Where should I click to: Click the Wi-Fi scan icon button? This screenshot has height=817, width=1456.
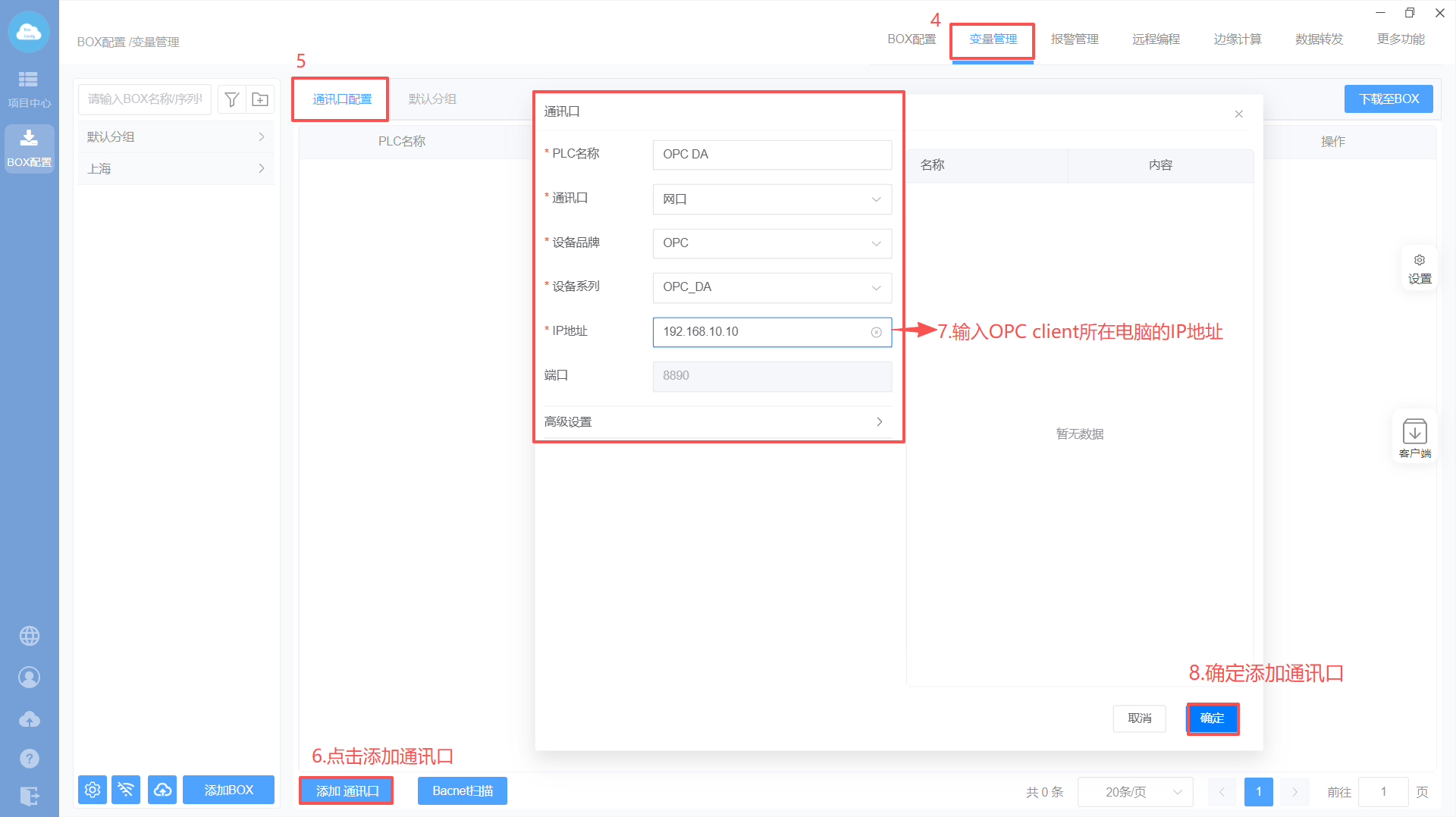click(126, 790)
